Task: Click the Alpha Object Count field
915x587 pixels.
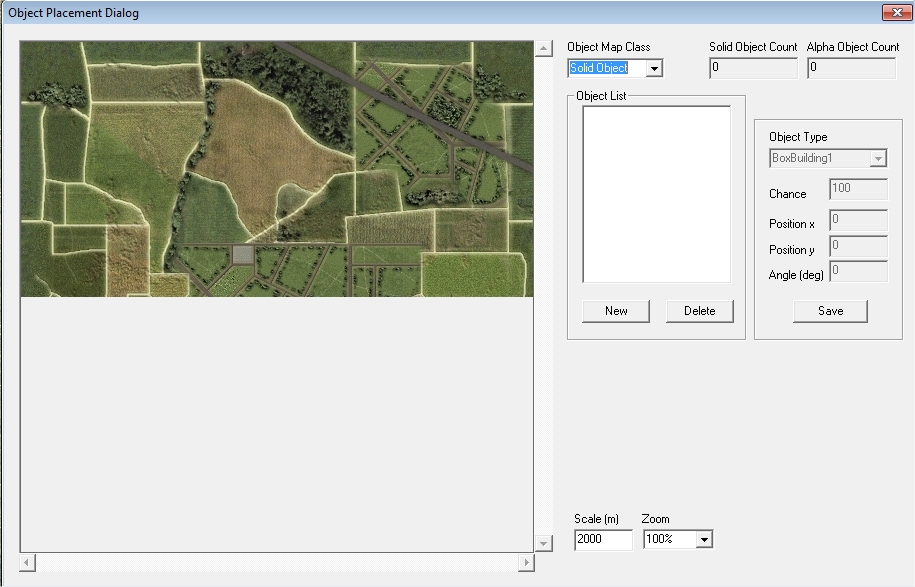Action: pyautogui.click(x=851, y=68)
